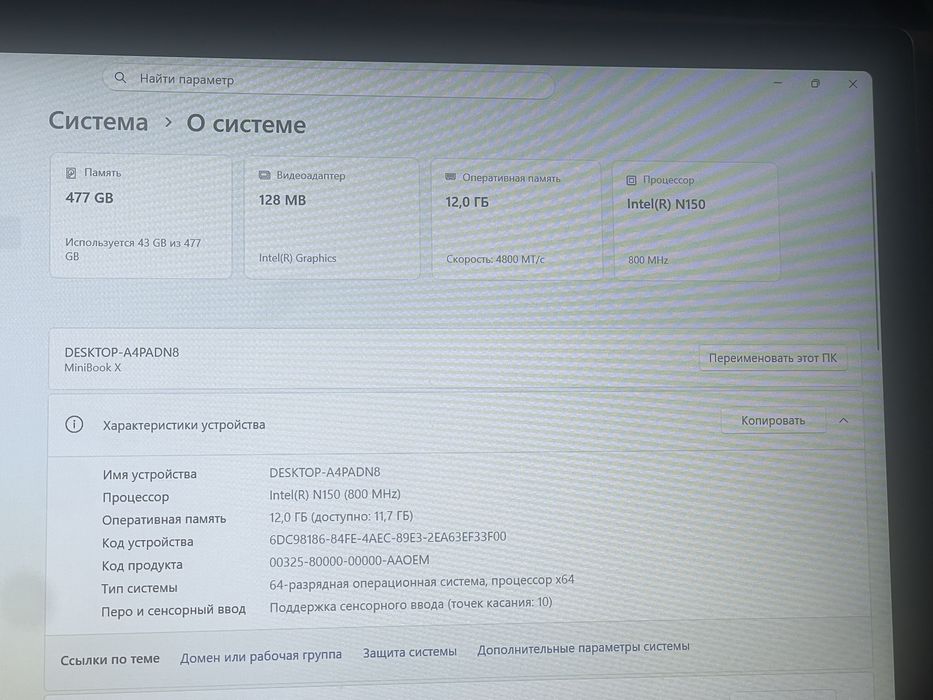Open the 'Память' 477 GB card

pyautogui.click(x=140, y=215)
